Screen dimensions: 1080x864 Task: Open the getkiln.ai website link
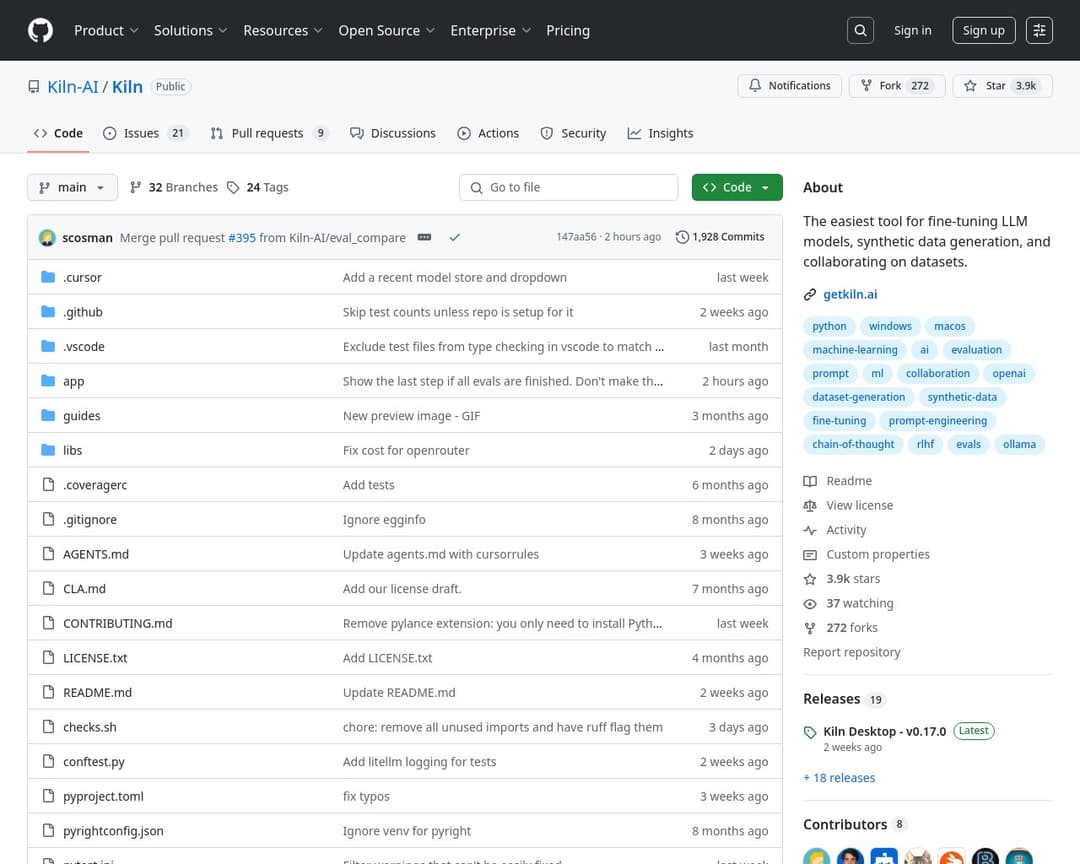(851, 294)
